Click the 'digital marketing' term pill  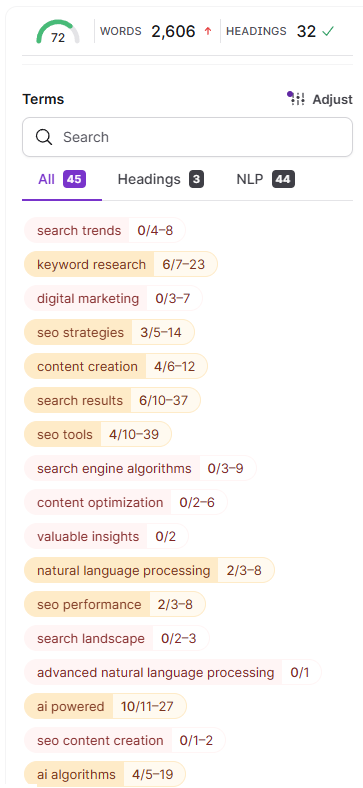113,298
